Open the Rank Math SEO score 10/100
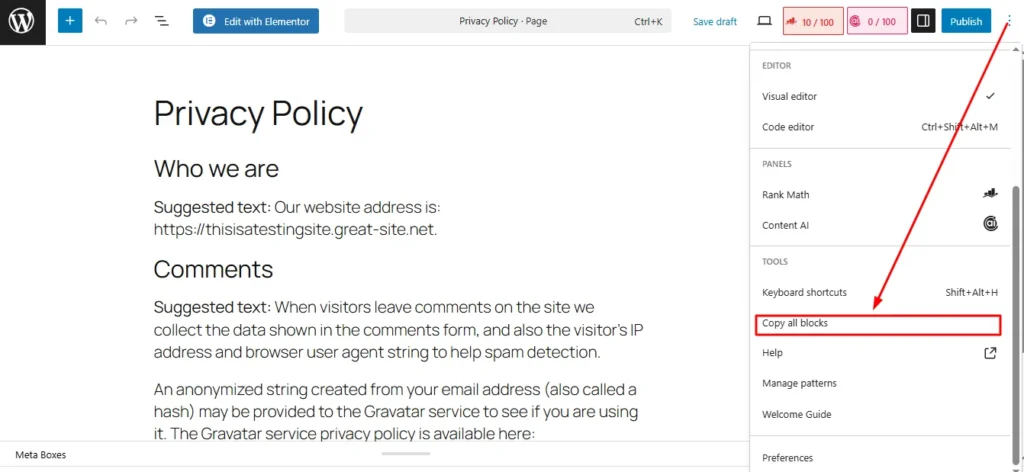This screenshot has width=1024, height=472. click(x=813, y=21)
